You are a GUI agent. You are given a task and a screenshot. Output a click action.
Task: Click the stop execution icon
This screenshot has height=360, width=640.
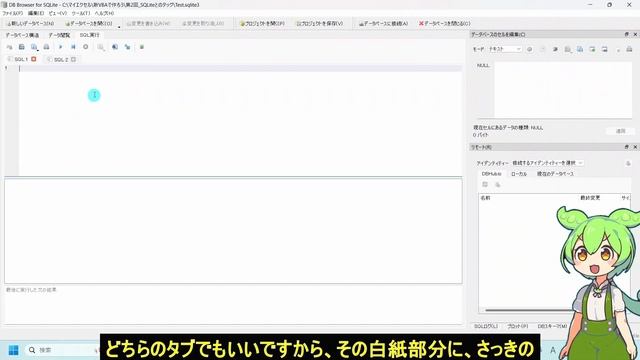pos(85,47)
